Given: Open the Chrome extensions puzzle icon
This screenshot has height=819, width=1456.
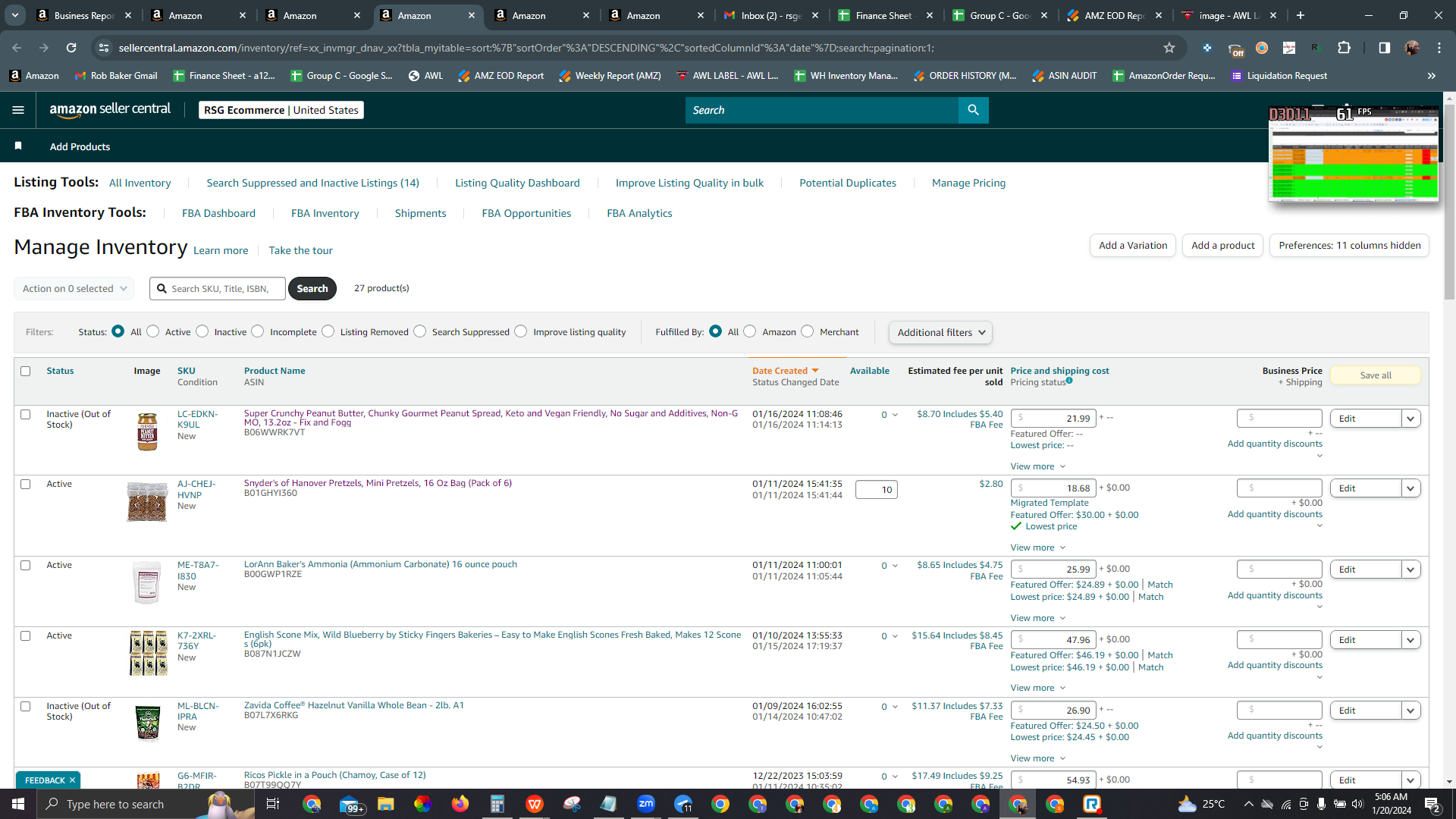Looking at the screenshot, I should pos(1345,48).
